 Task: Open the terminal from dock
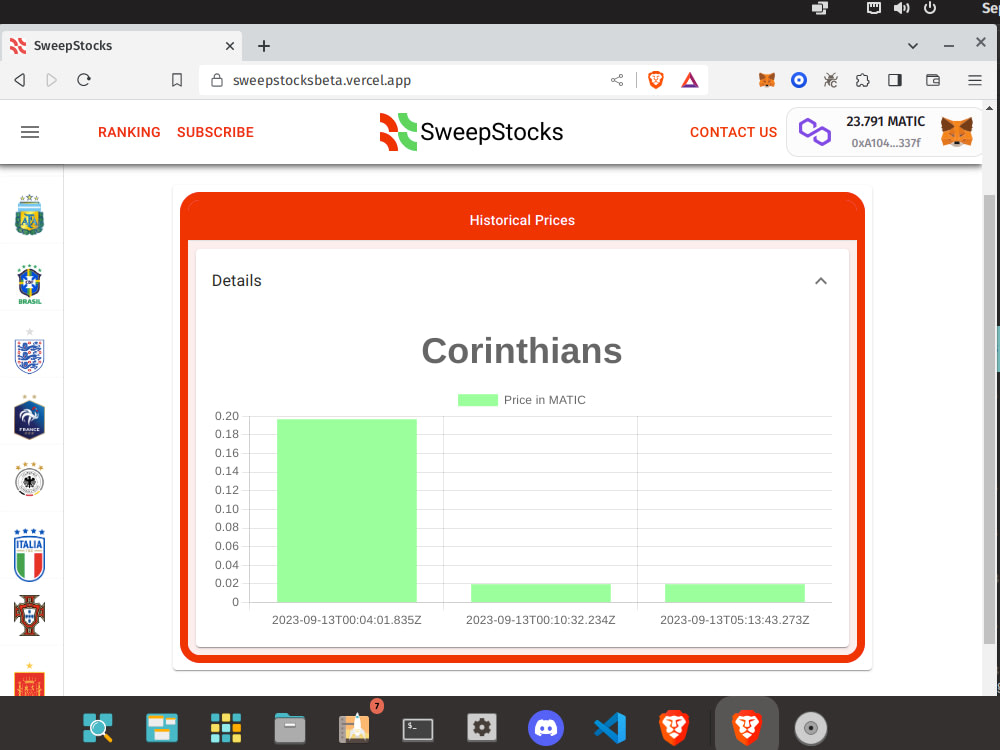click(x=418, y=729)
